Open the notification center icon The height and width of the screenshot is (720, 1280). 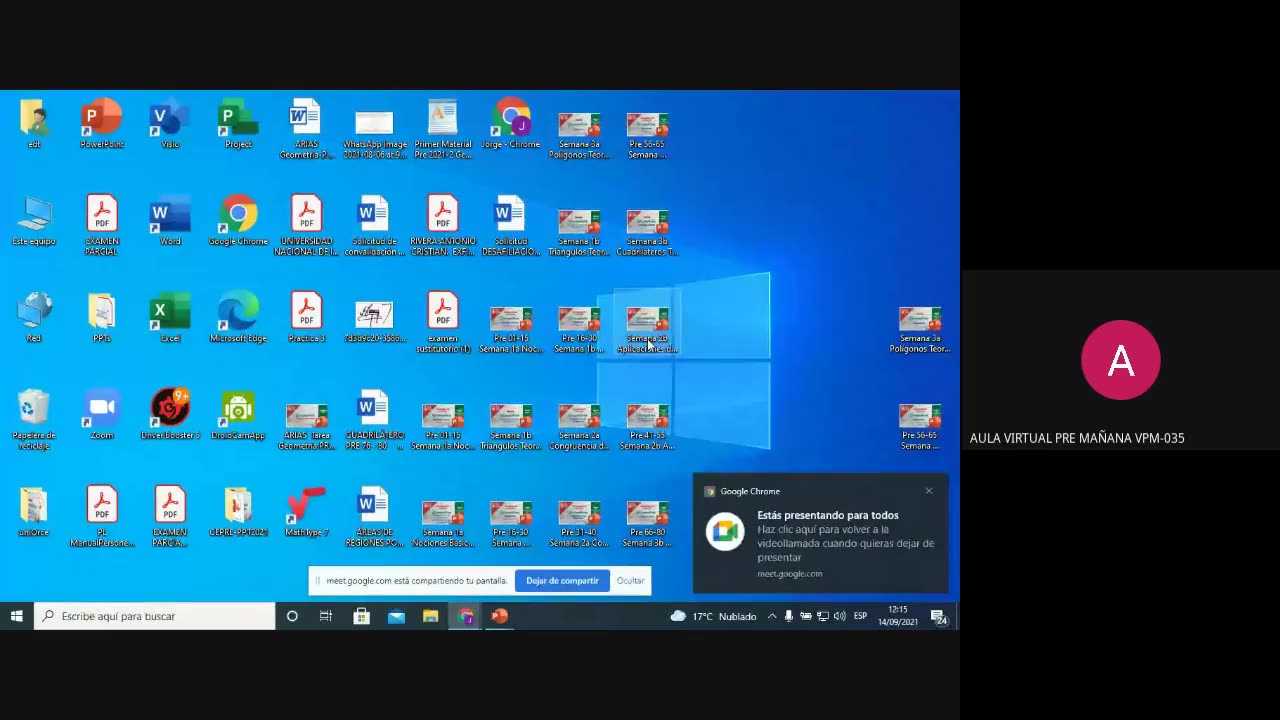click(x=939, y=616)
